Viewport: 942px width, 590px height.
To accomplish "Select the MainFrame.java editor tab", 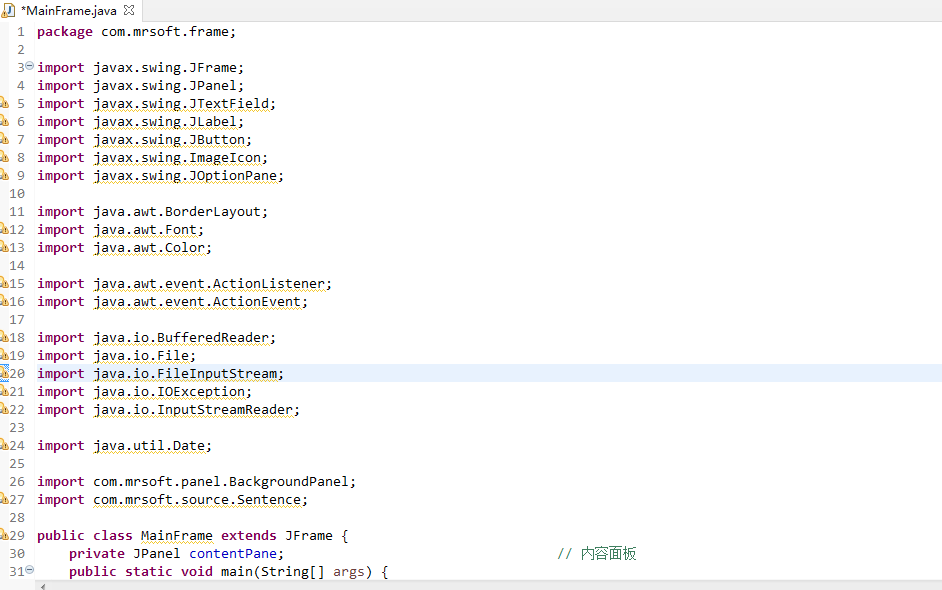I will click(x=69, y=10).
